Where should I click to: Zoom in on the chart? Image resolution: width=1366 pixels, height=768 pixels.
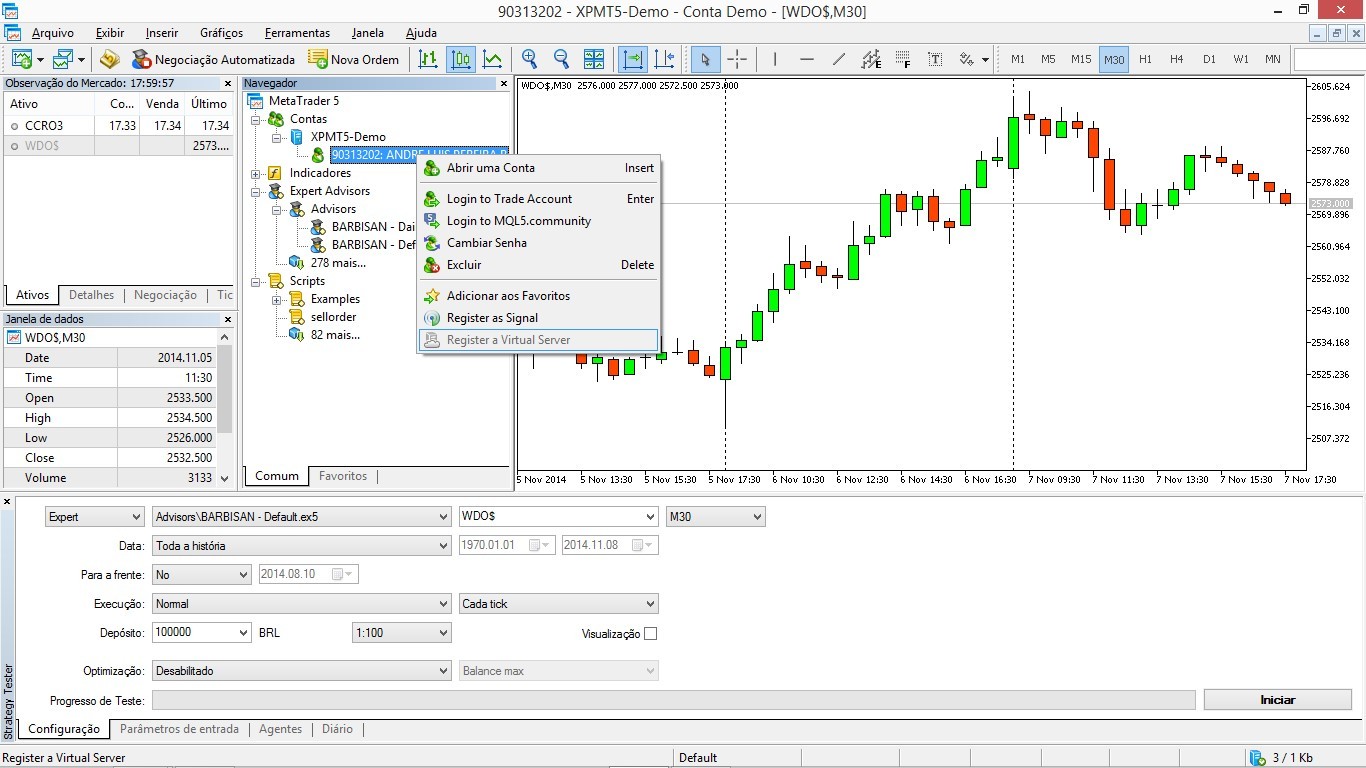tap(530, 59)
